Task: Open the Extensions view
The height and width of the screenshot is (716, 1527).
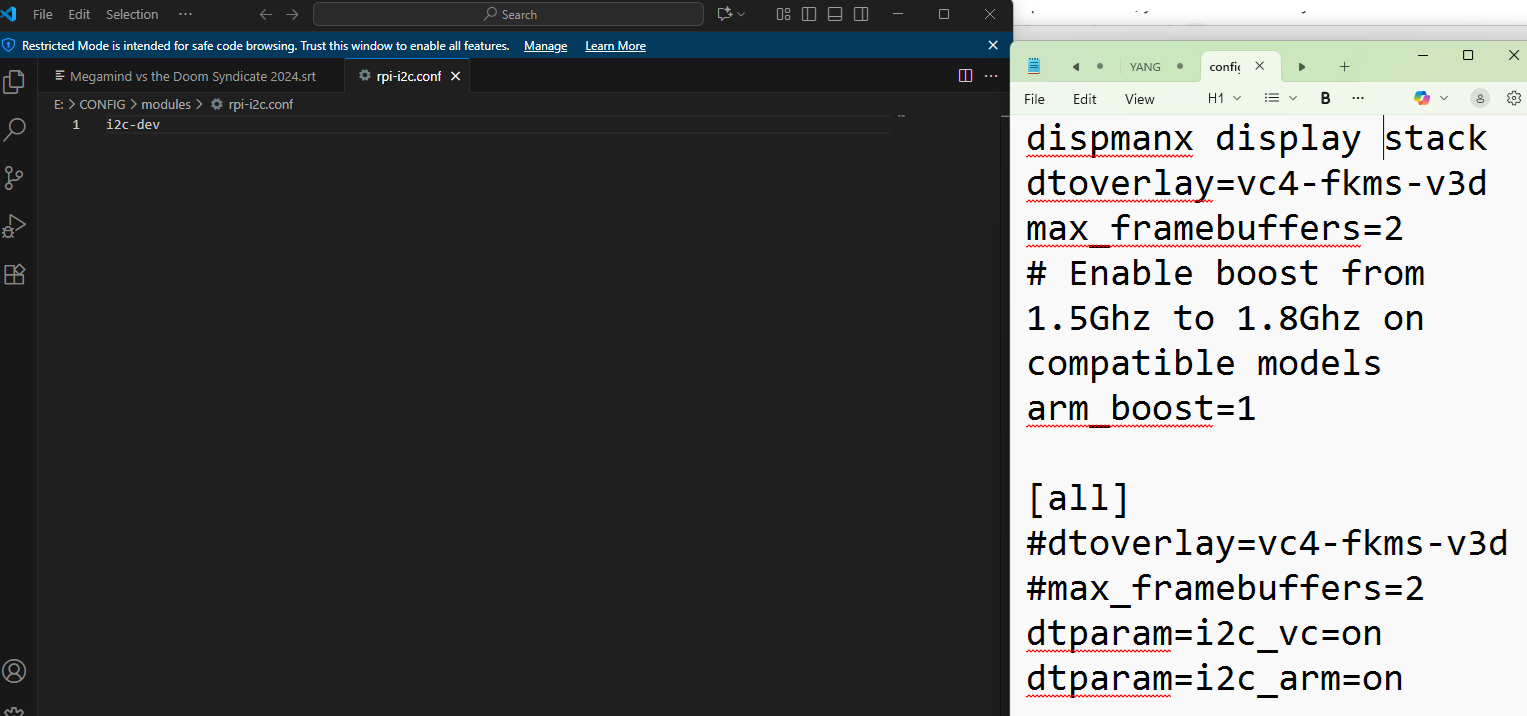Action: (x=14, y=274)
